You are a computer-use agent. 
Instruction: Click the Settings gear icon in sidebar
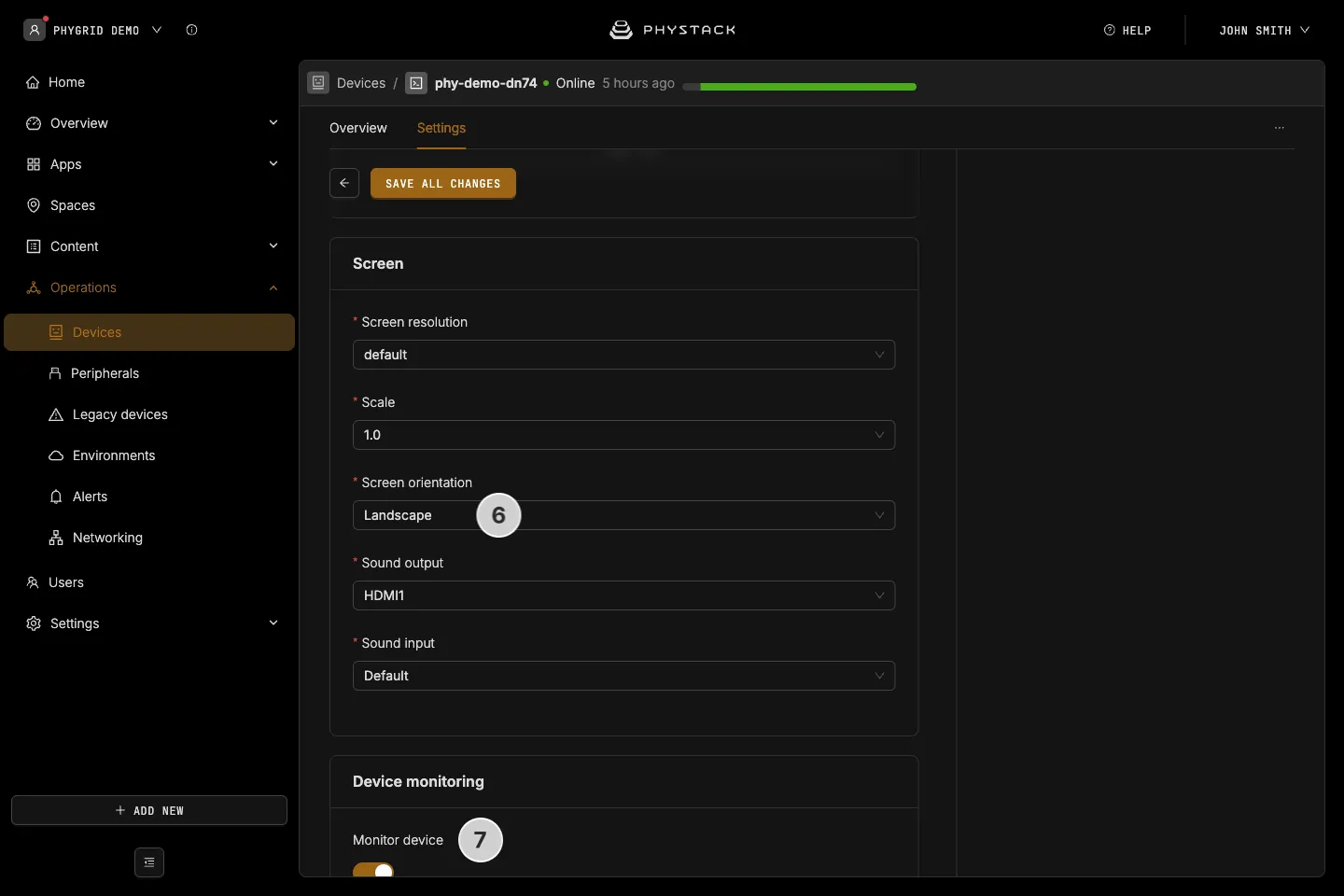34,623
